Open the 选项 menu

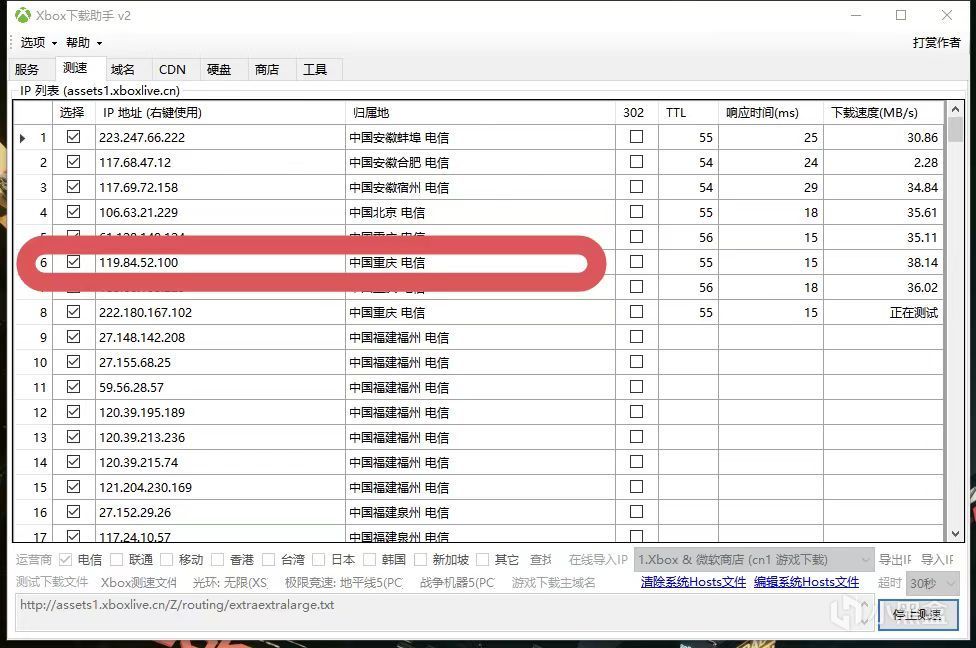click(39, 42)
